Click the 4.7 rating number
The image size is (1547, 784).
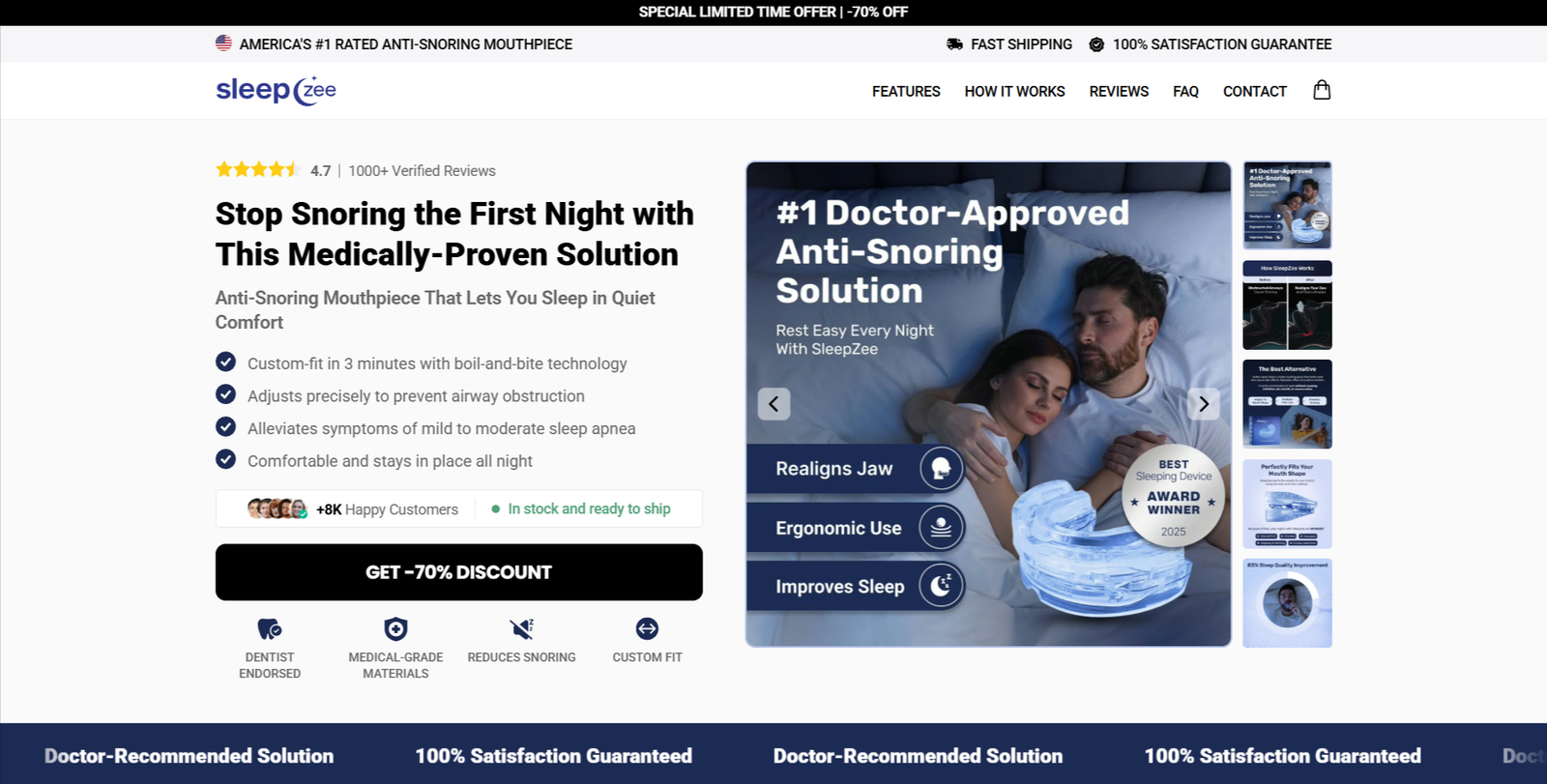pos(321,171)
